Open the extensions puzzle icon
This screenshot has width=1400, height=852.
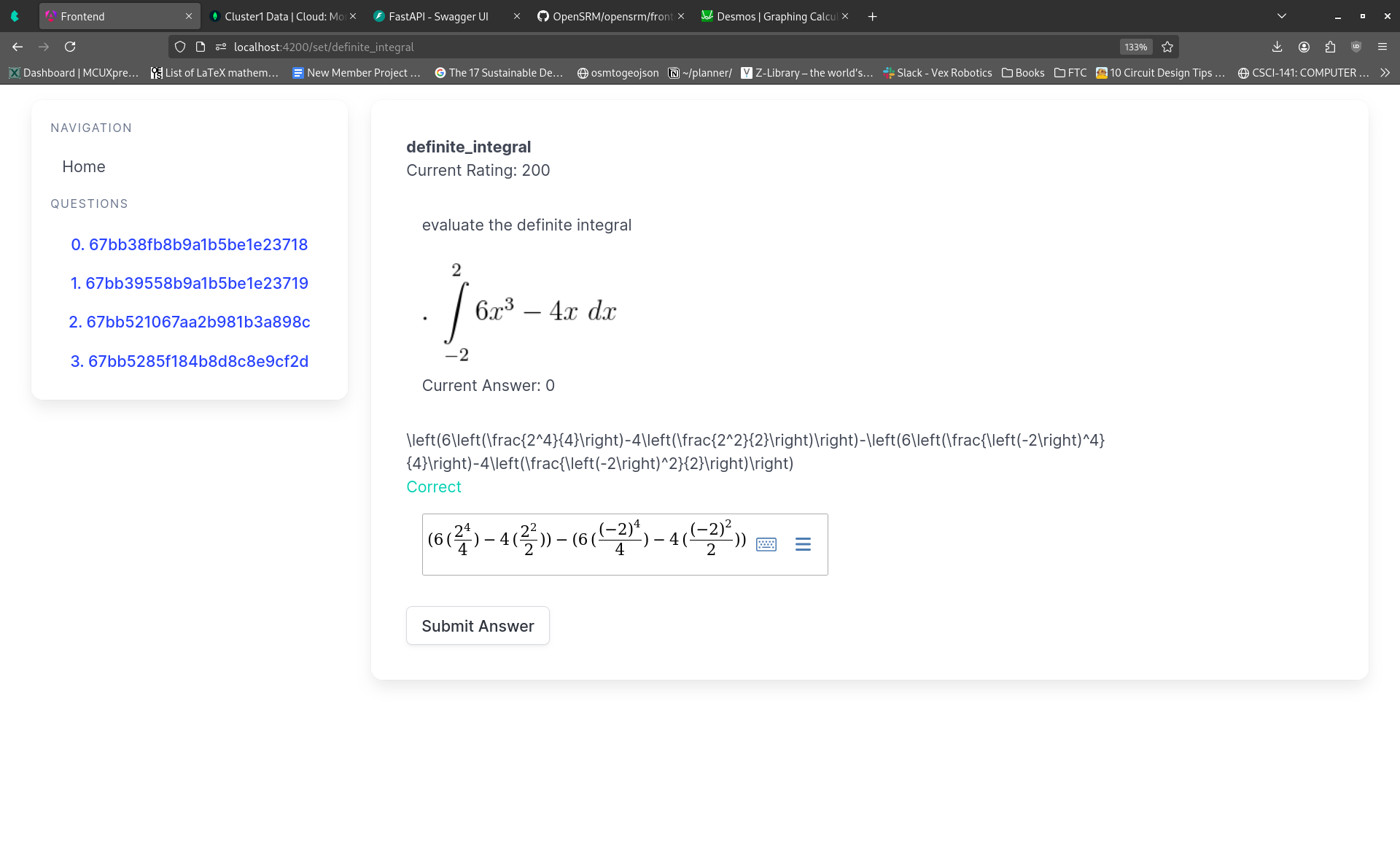click(x=1330, y=47)
